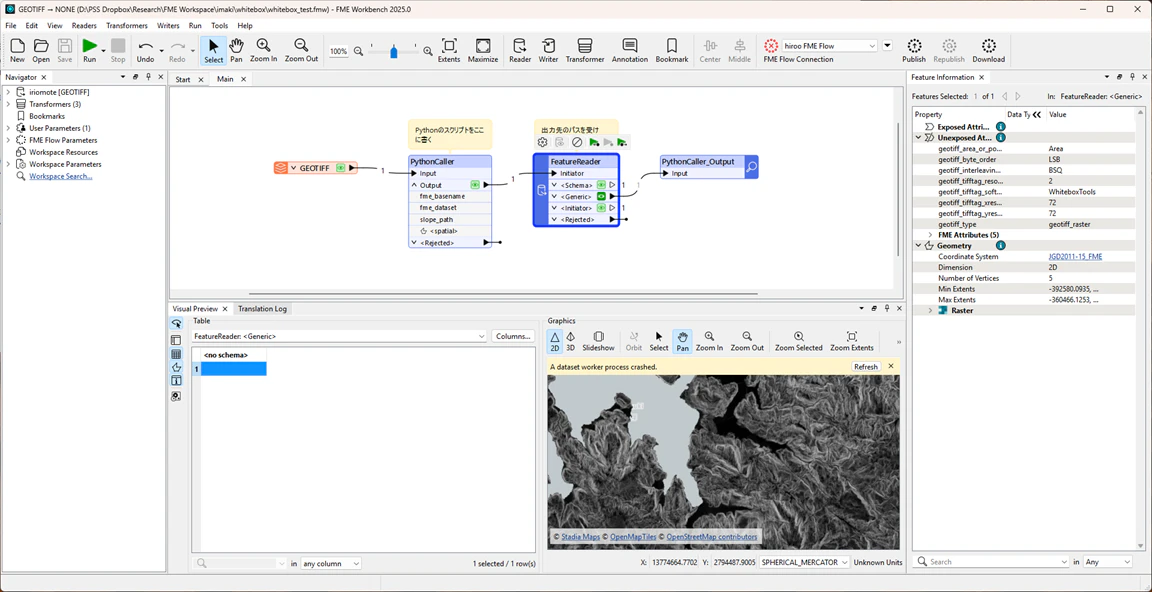Click the Extents toolbar icon
The width and height of the screenshot is (1152, 592).
pos(449,50)
